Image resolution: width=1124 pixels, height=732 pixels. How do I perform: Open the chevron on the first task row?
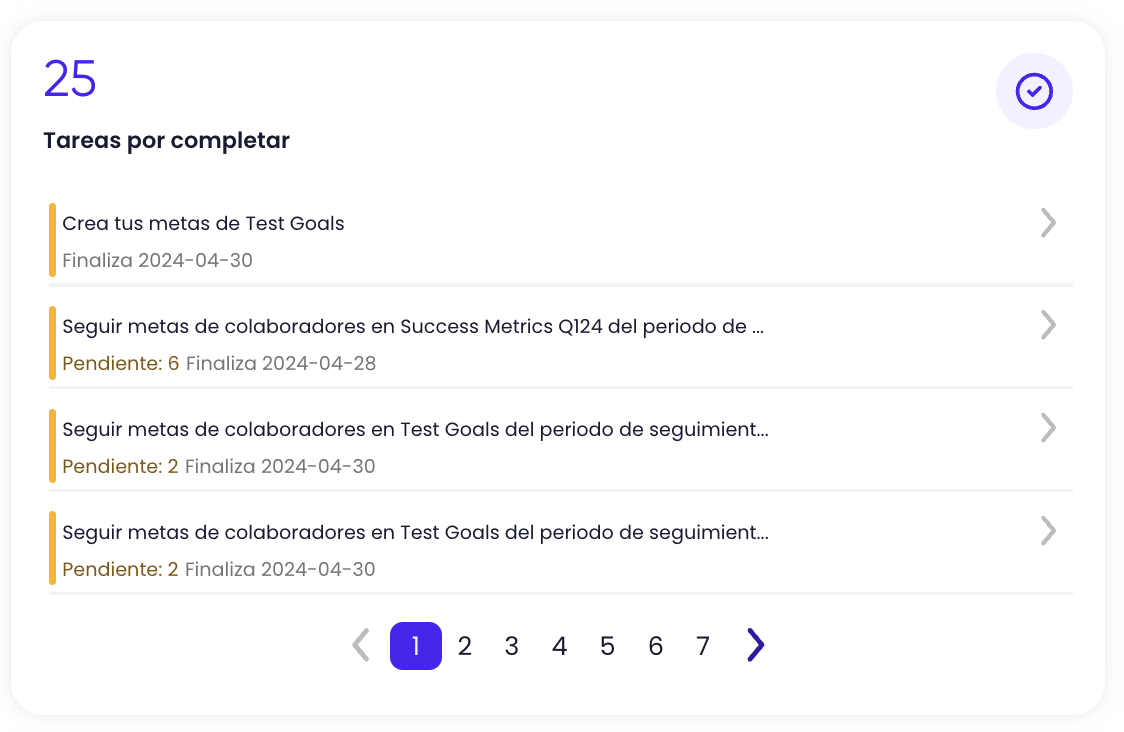click(x=1048, y=223)
